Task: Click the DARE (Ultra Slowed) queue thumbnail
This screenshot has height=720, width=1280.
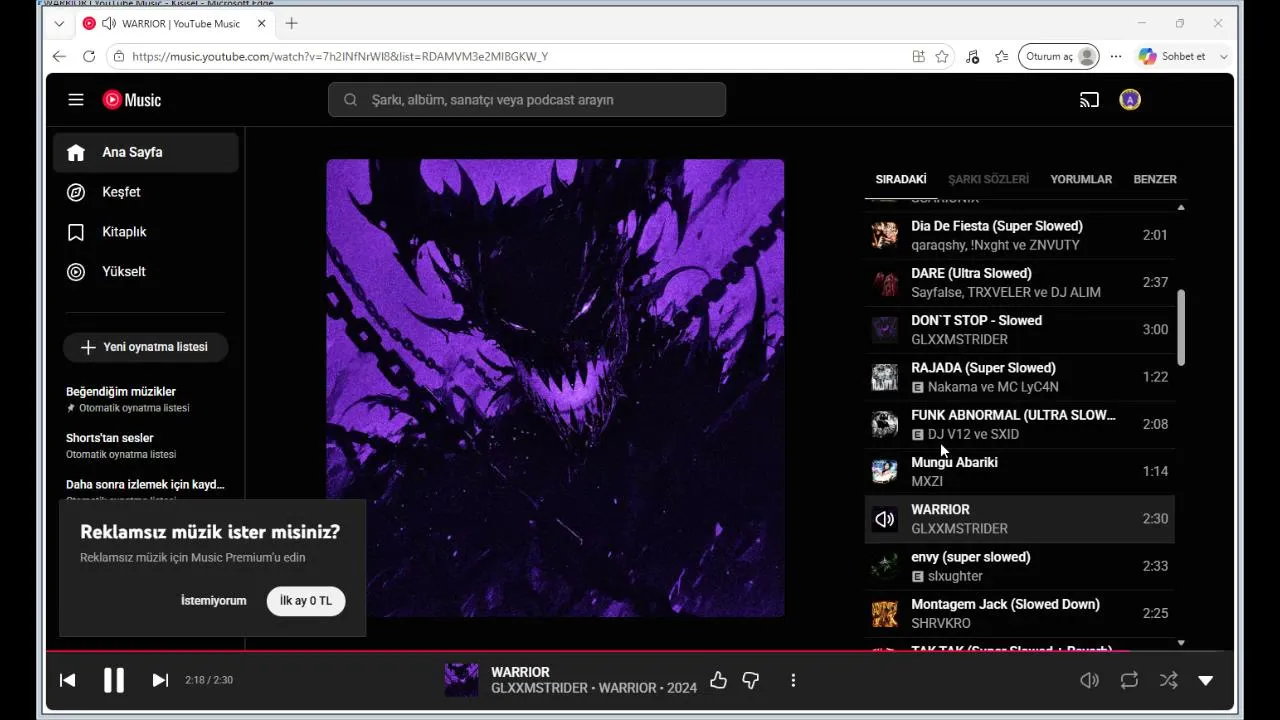Action: pos(884,282)
